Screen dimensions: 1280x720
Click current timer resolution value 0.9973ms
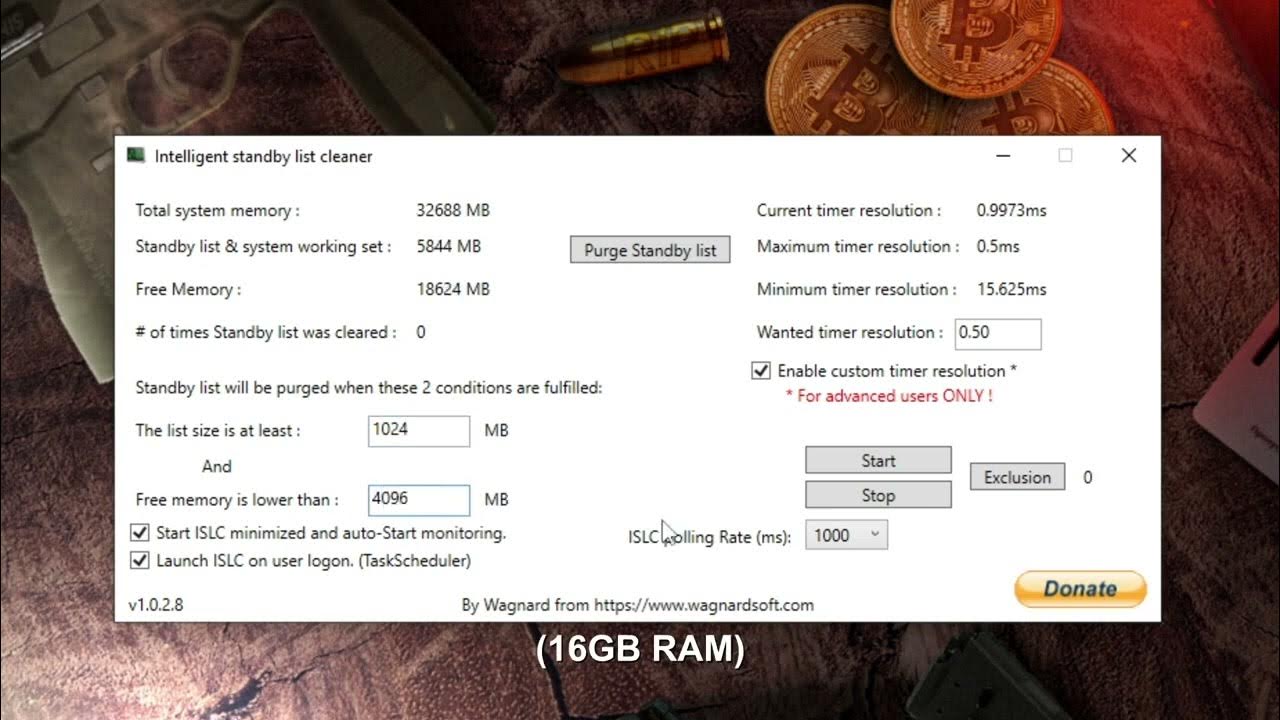[1011, 211]
